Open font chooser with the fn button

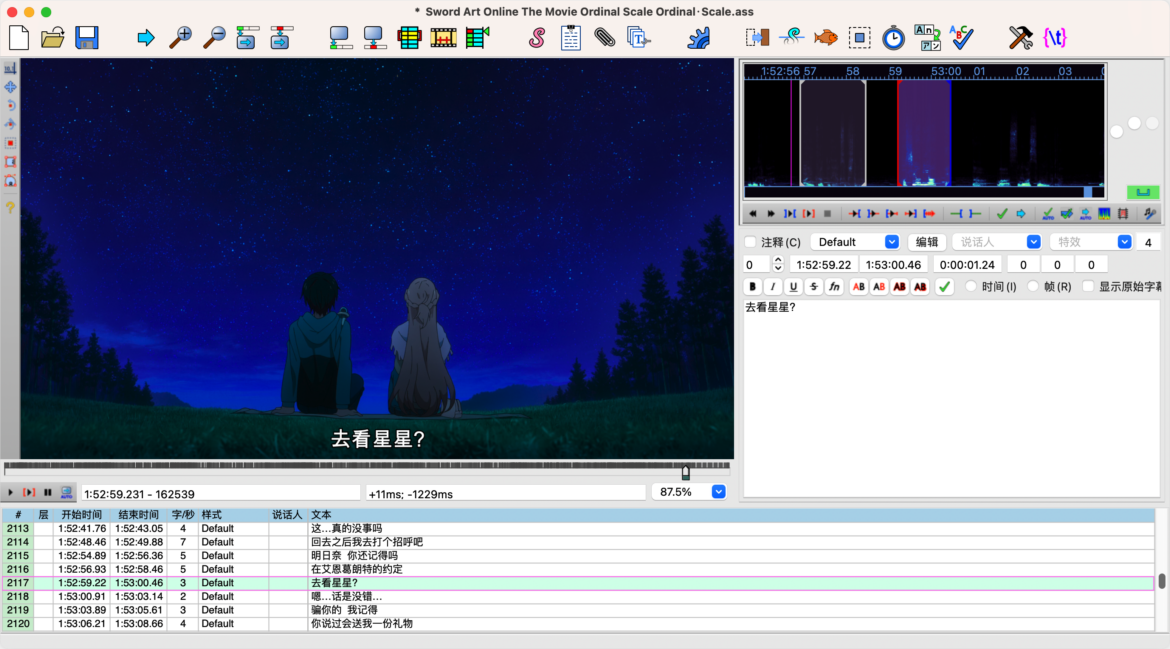click(834, 286)
